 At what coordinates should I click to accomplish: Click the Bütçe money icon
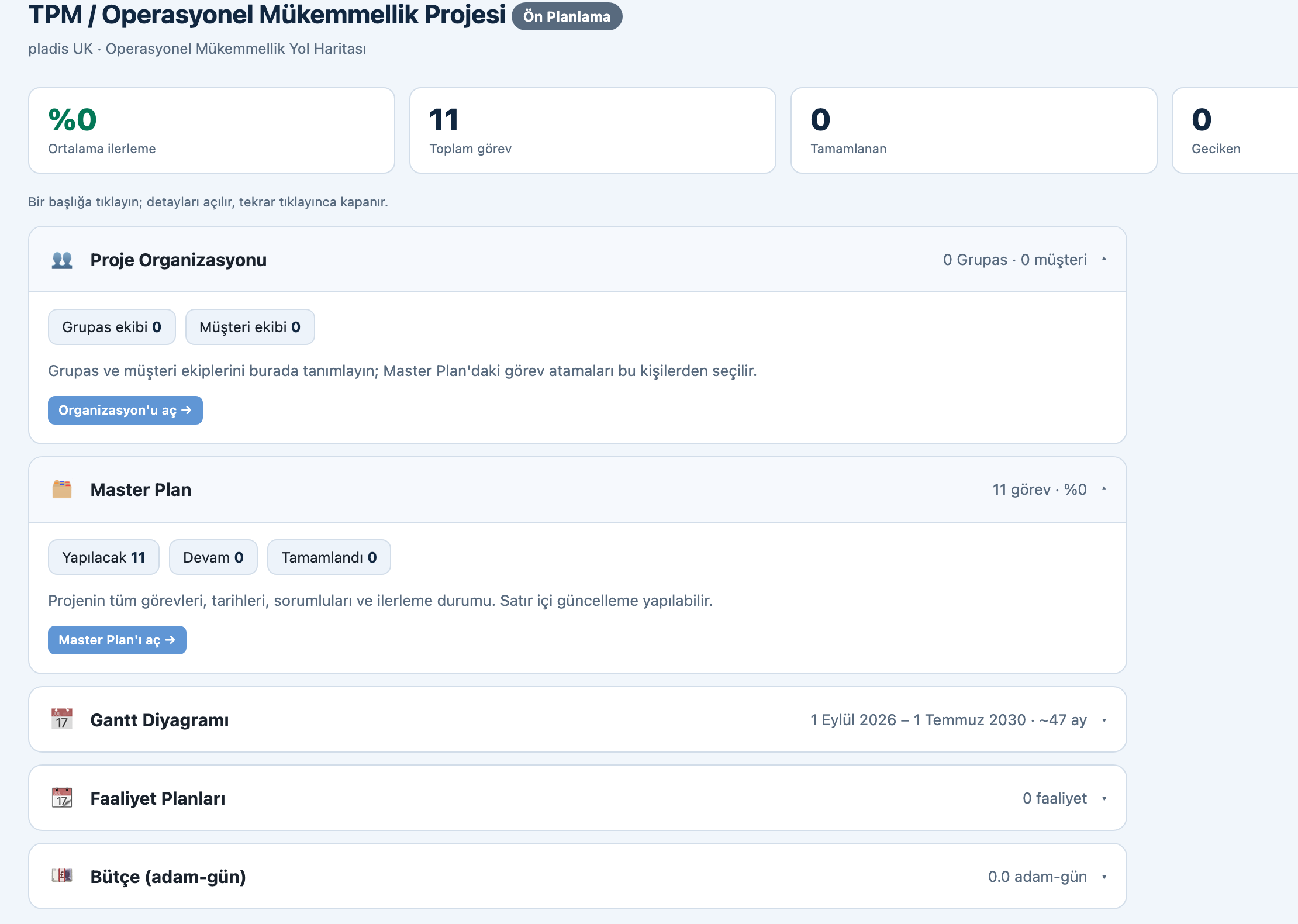point(62,876)
